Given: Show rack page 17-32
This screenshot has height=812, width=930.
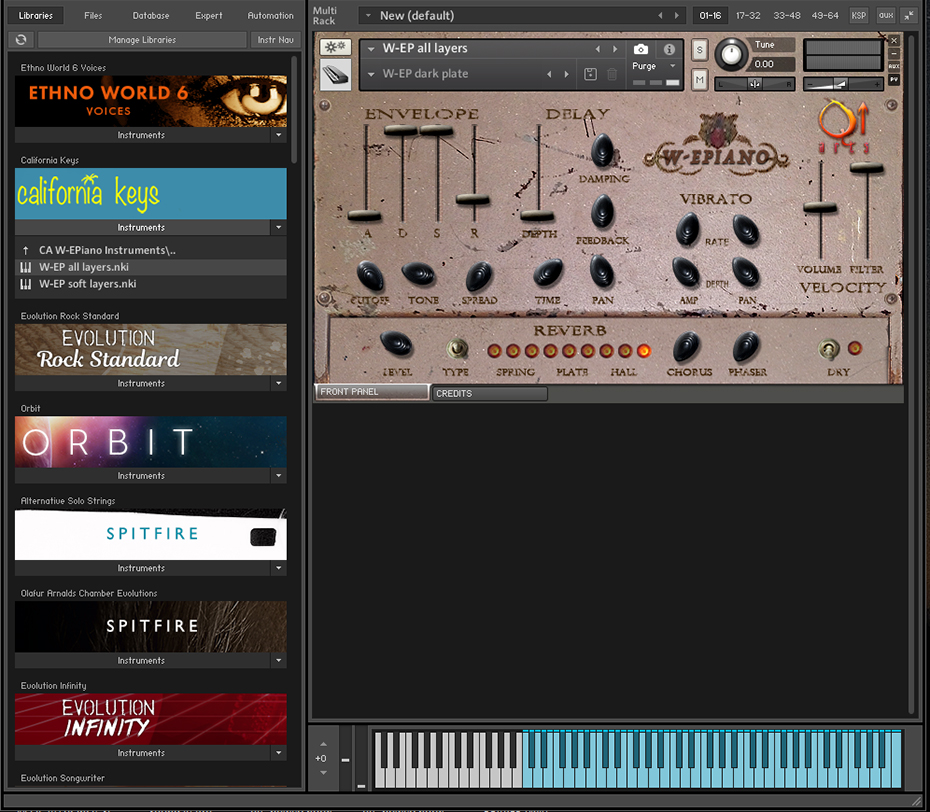Looking at the screenshot, I should click(748, 16).
